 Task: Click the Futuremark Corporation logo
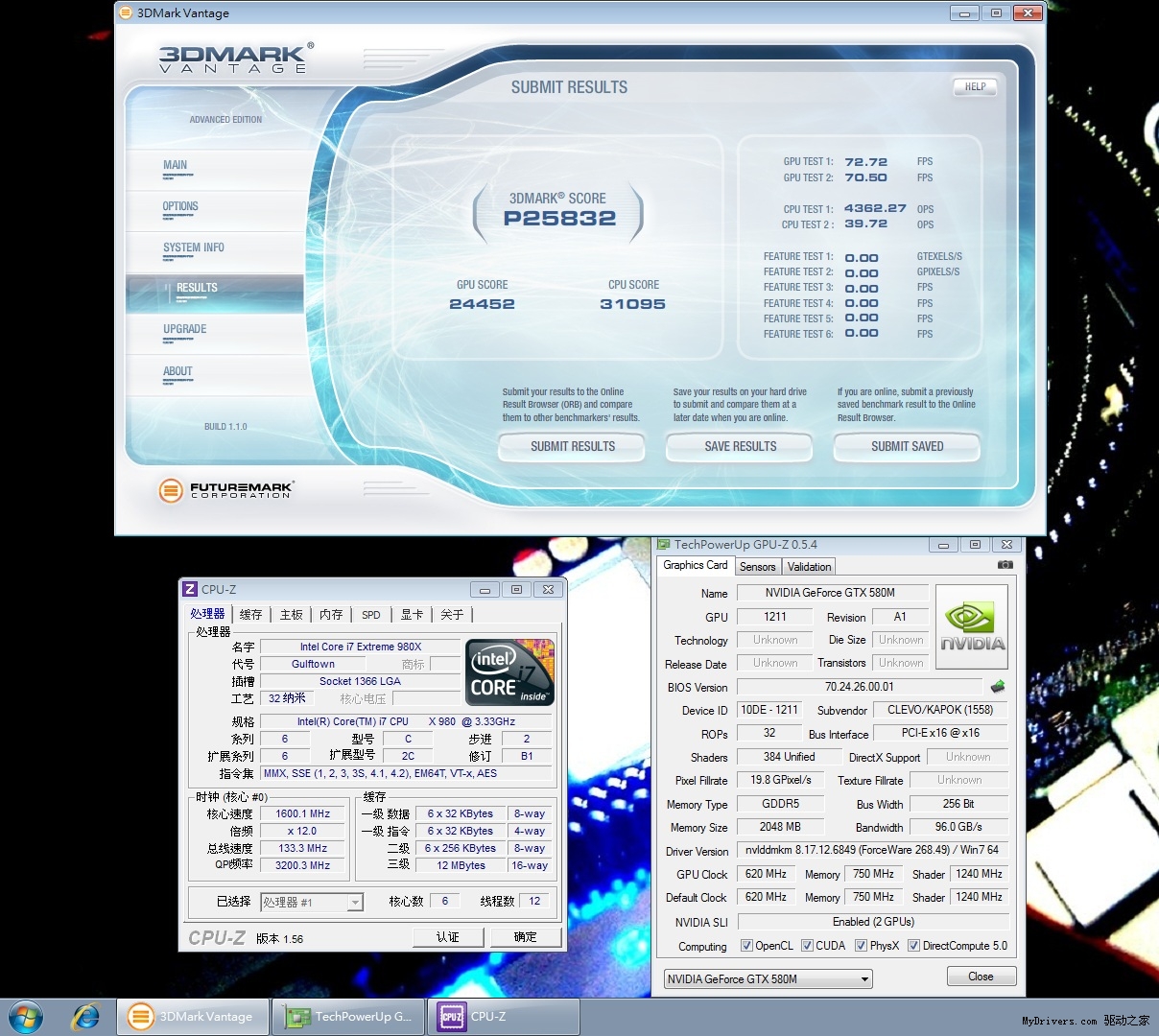pyautogui.click(x=226, y=490)
